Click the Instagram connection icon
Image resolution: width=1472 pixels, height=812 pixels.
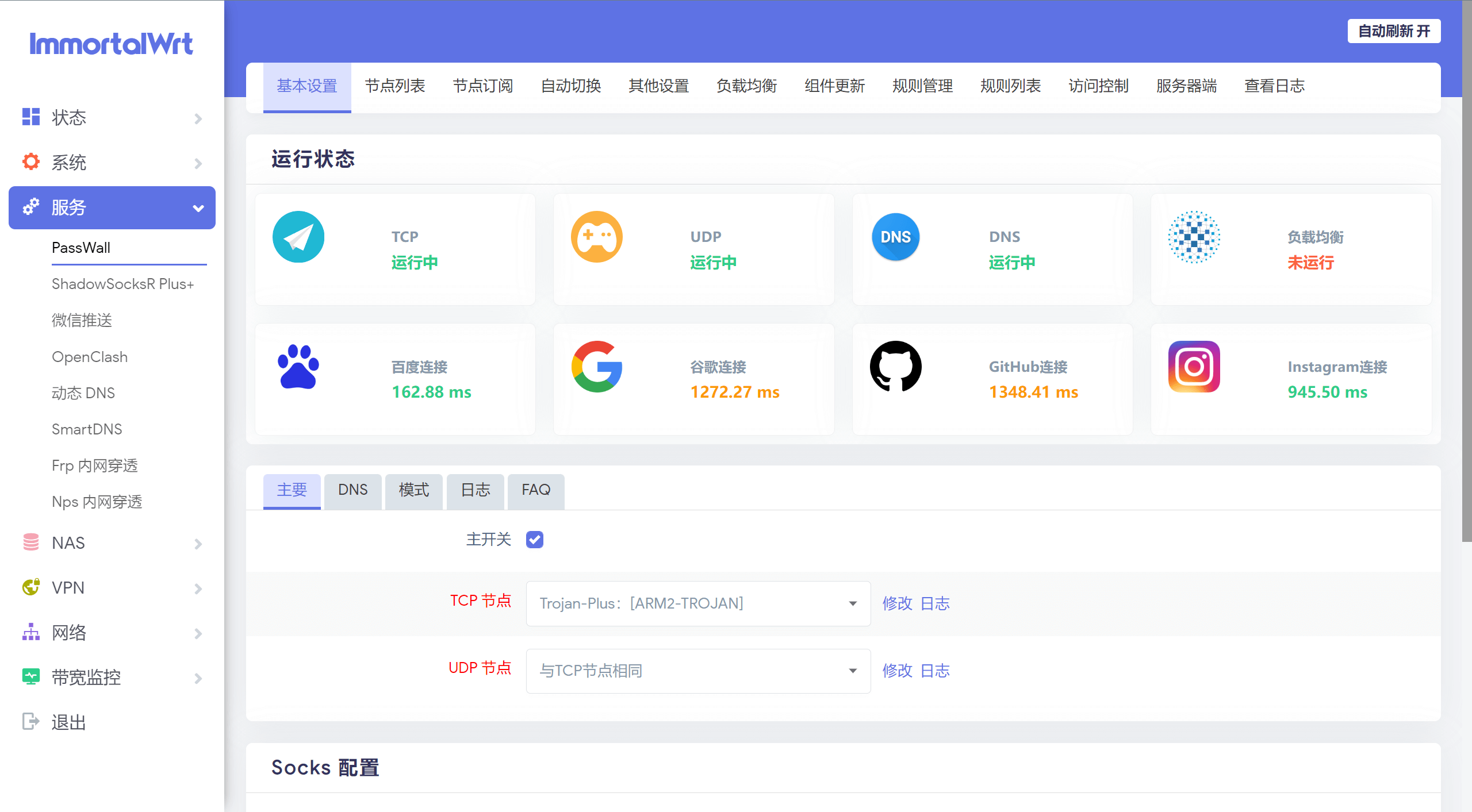1194,367
